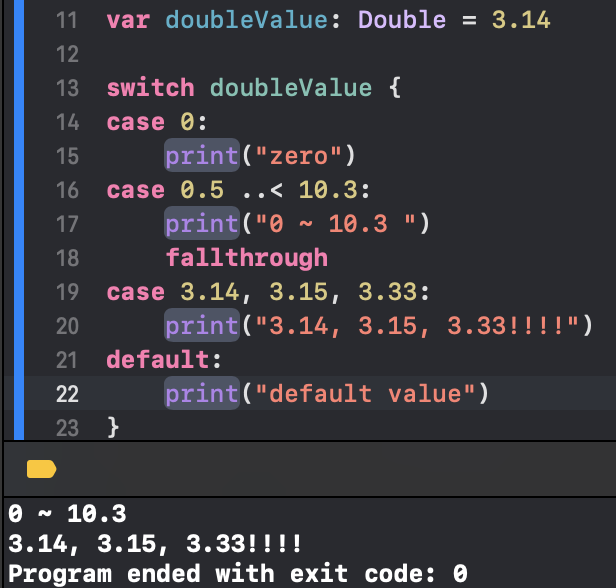The image size is (616, 588).
Task: Click the "0 ~ 10.3 " string literal
Action: (336, 224)
